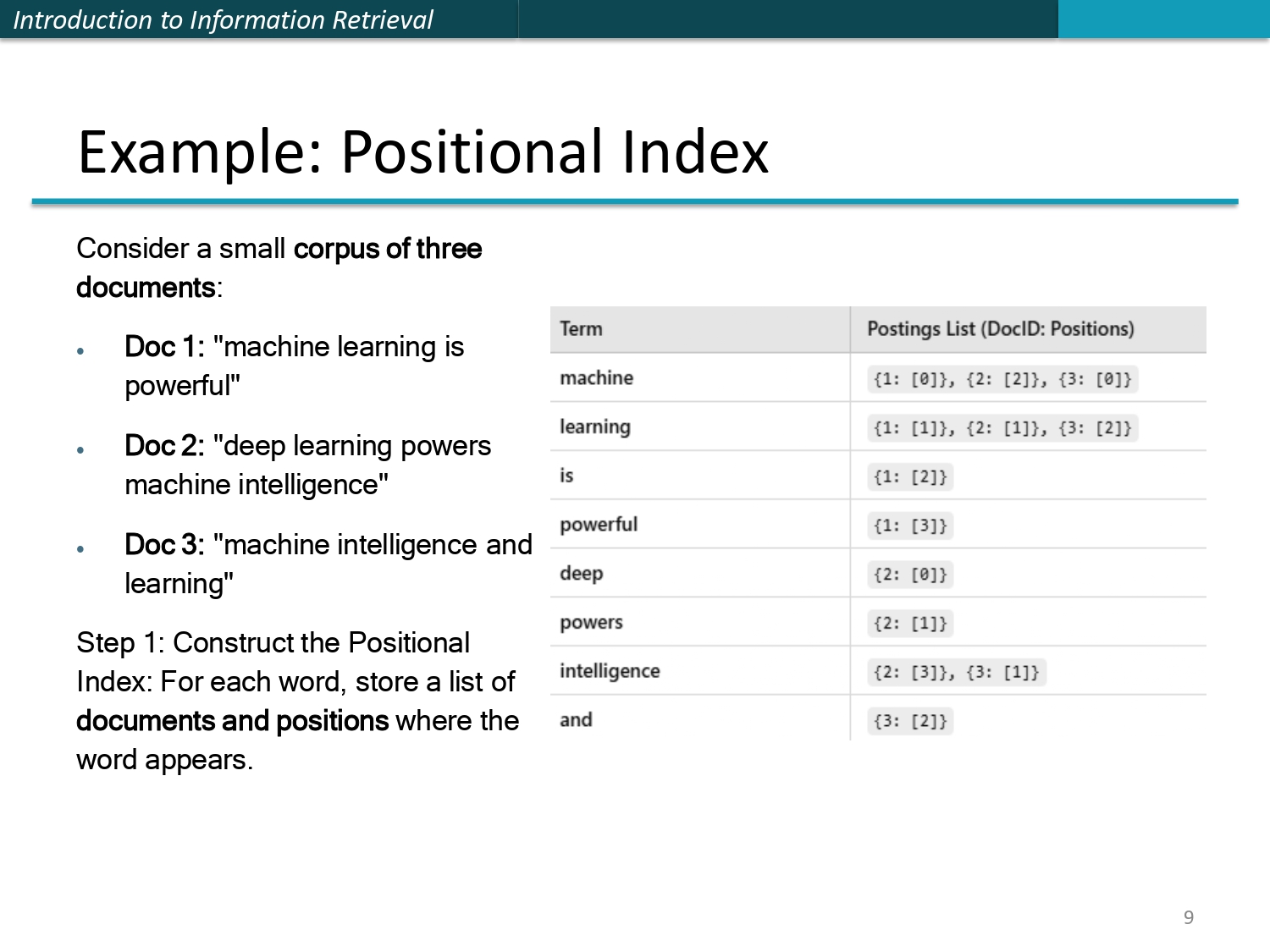Click the teal divider line under the title
Viewport: 1270px width, 952px height.
(x=635, y=201)
